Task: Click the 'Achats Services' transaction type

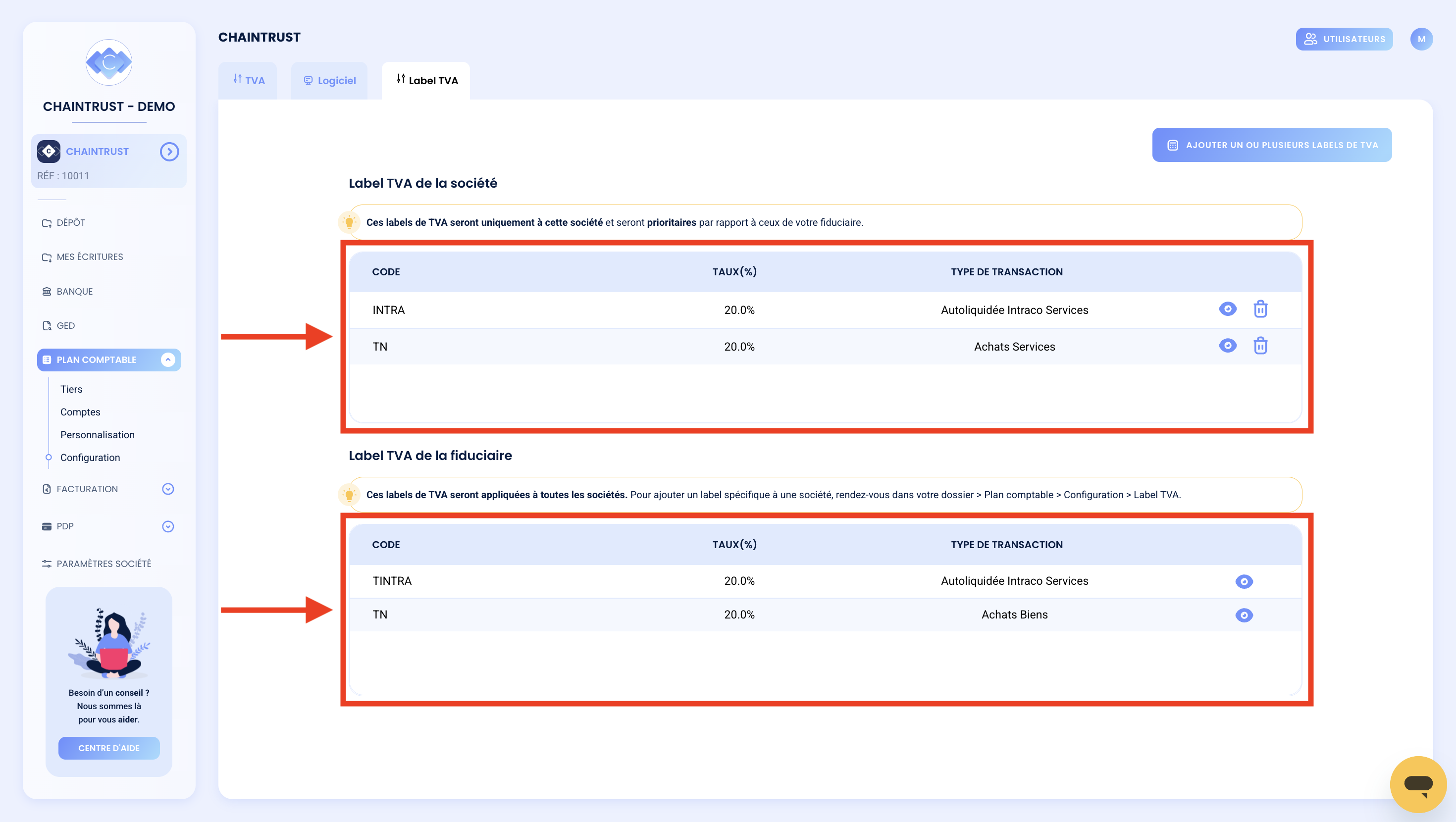Action: [x=1015, y=347]
